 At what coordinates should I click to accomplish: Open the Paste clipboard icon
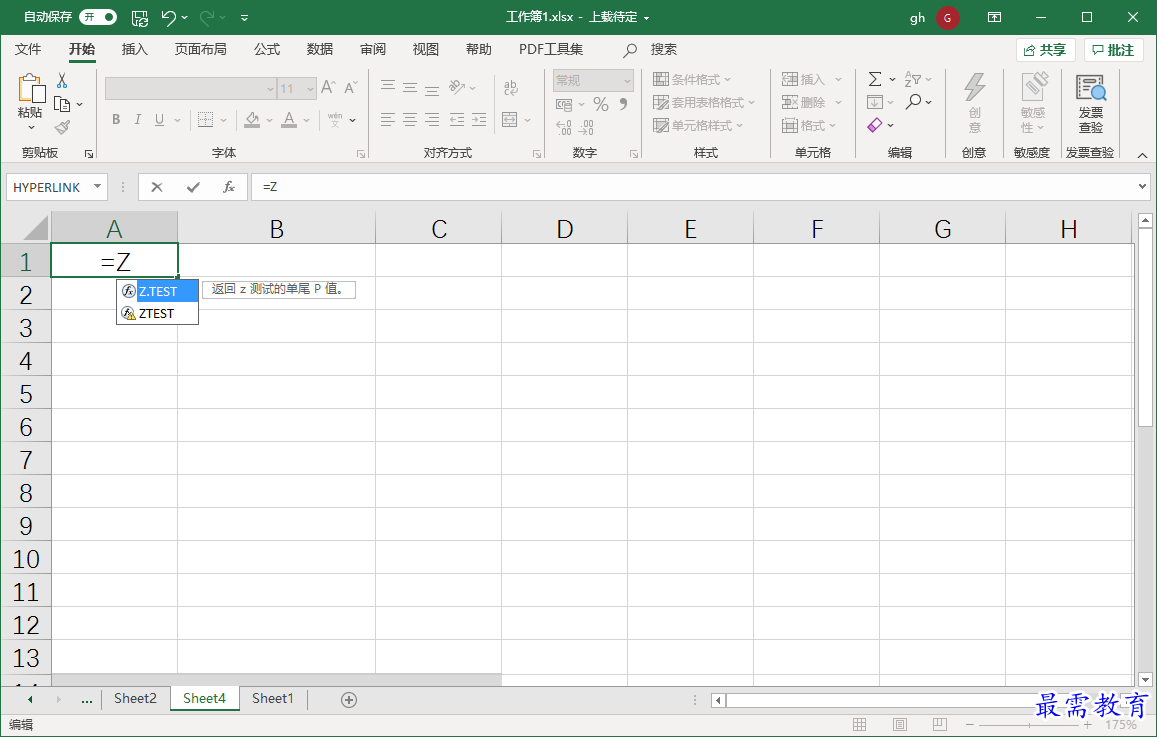point(30,89)
